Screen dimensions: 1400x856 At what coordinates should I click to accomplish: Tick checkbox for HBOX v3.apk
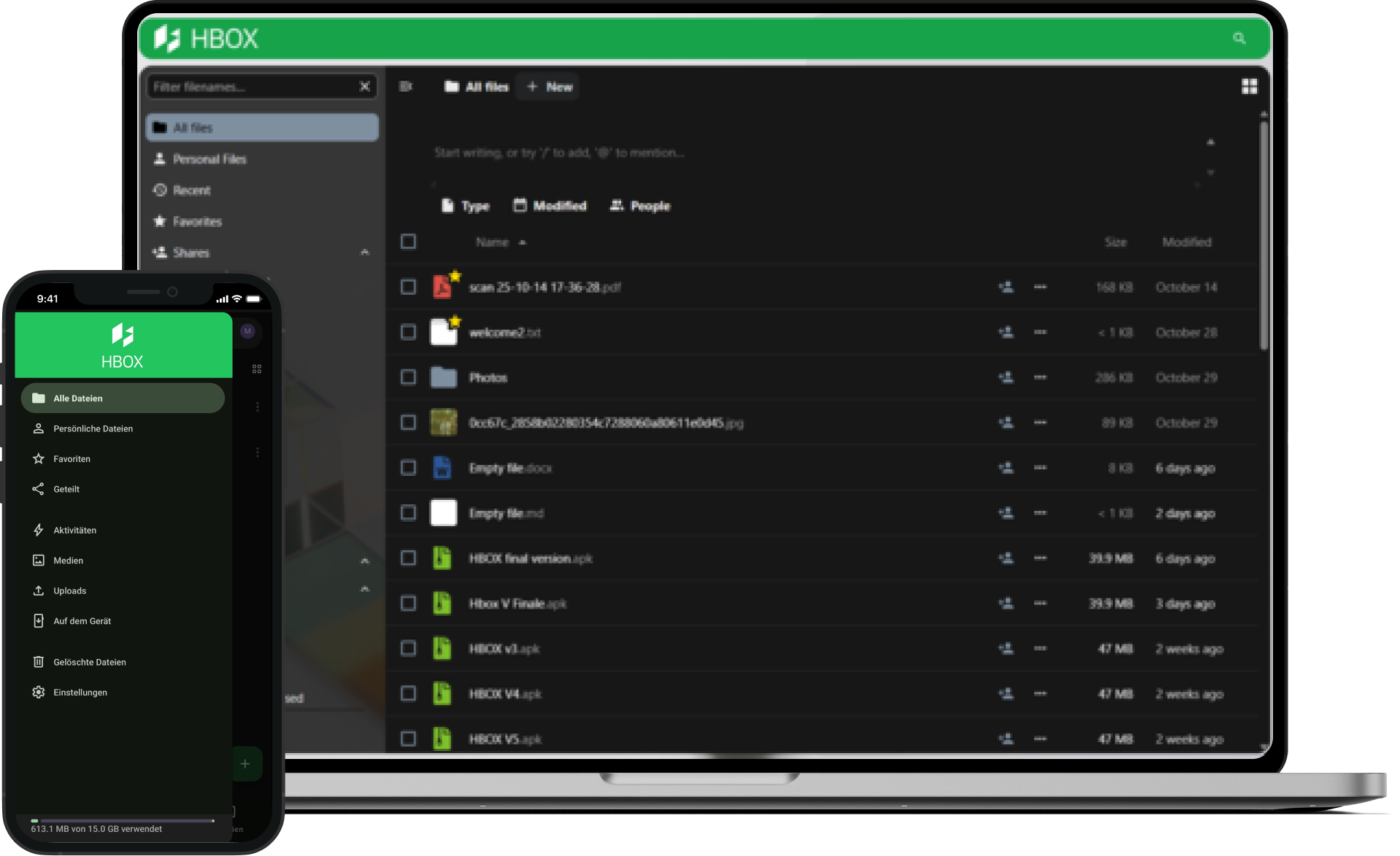[408, 649]
